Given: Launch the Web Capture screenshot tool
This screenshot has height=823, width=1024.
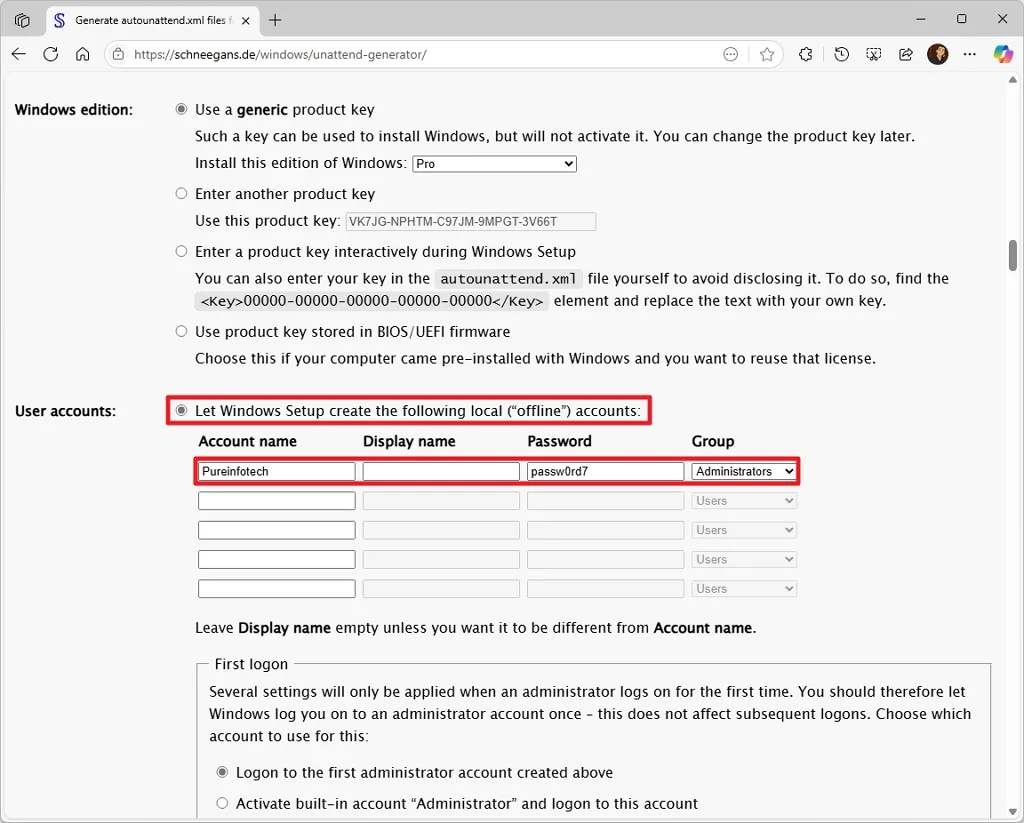Looking at the screenshot, I should click(873, 54).
